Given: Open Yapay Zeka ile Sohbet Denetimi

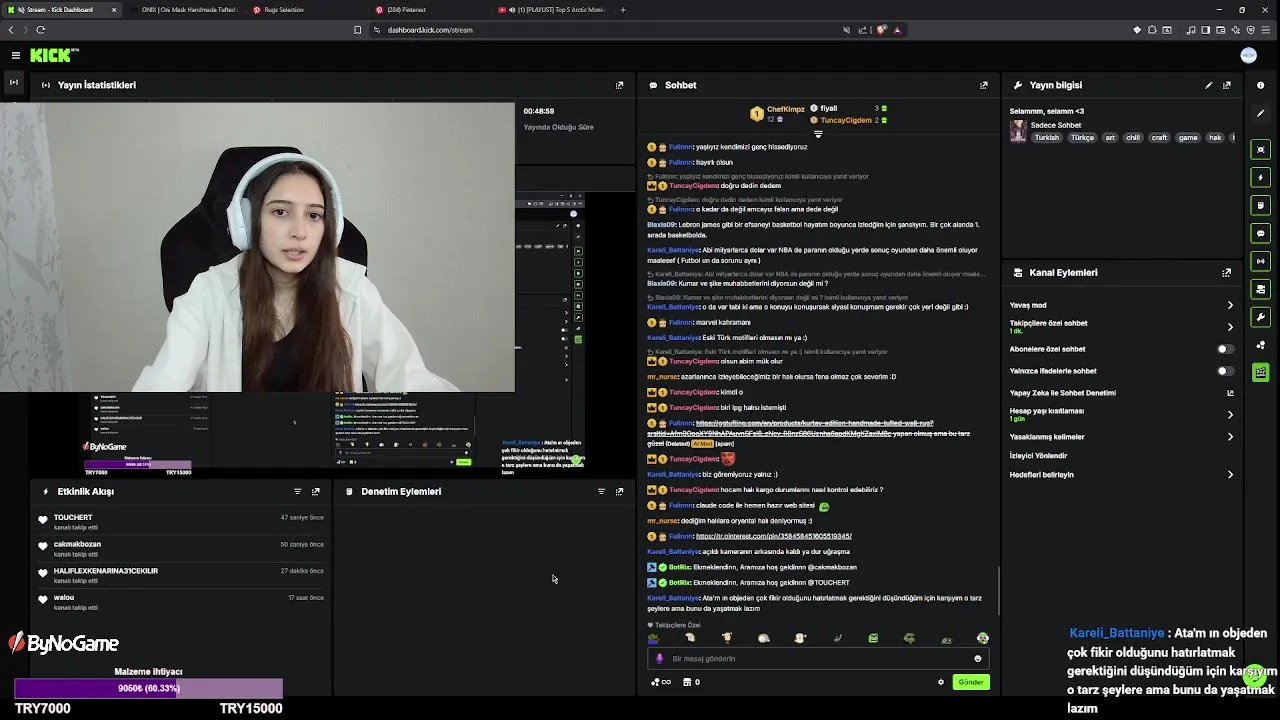Looking at the screenshot, I should click(x=1122, y=393).
